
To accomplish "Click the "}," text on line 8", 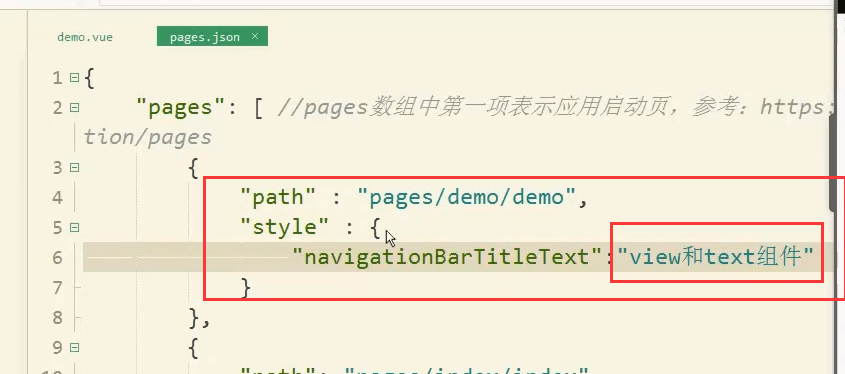I will (x=199, y=318).
